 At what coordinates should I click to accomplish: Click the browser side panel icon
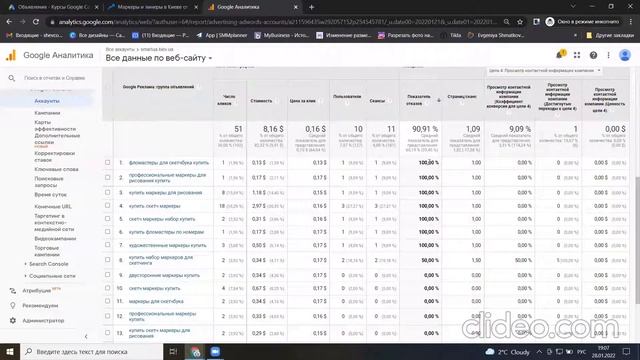click(536, 22)
